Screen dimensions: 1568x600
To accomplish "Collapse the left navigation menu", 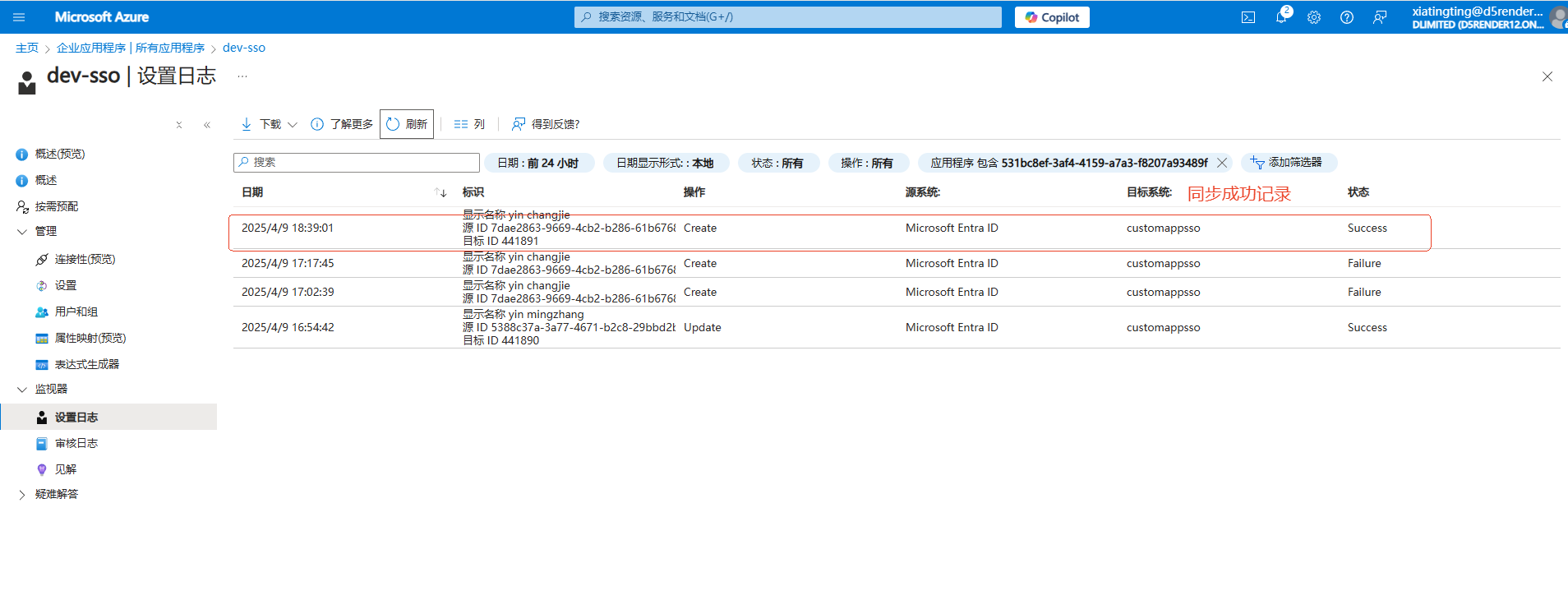I will tap(207, 125).
